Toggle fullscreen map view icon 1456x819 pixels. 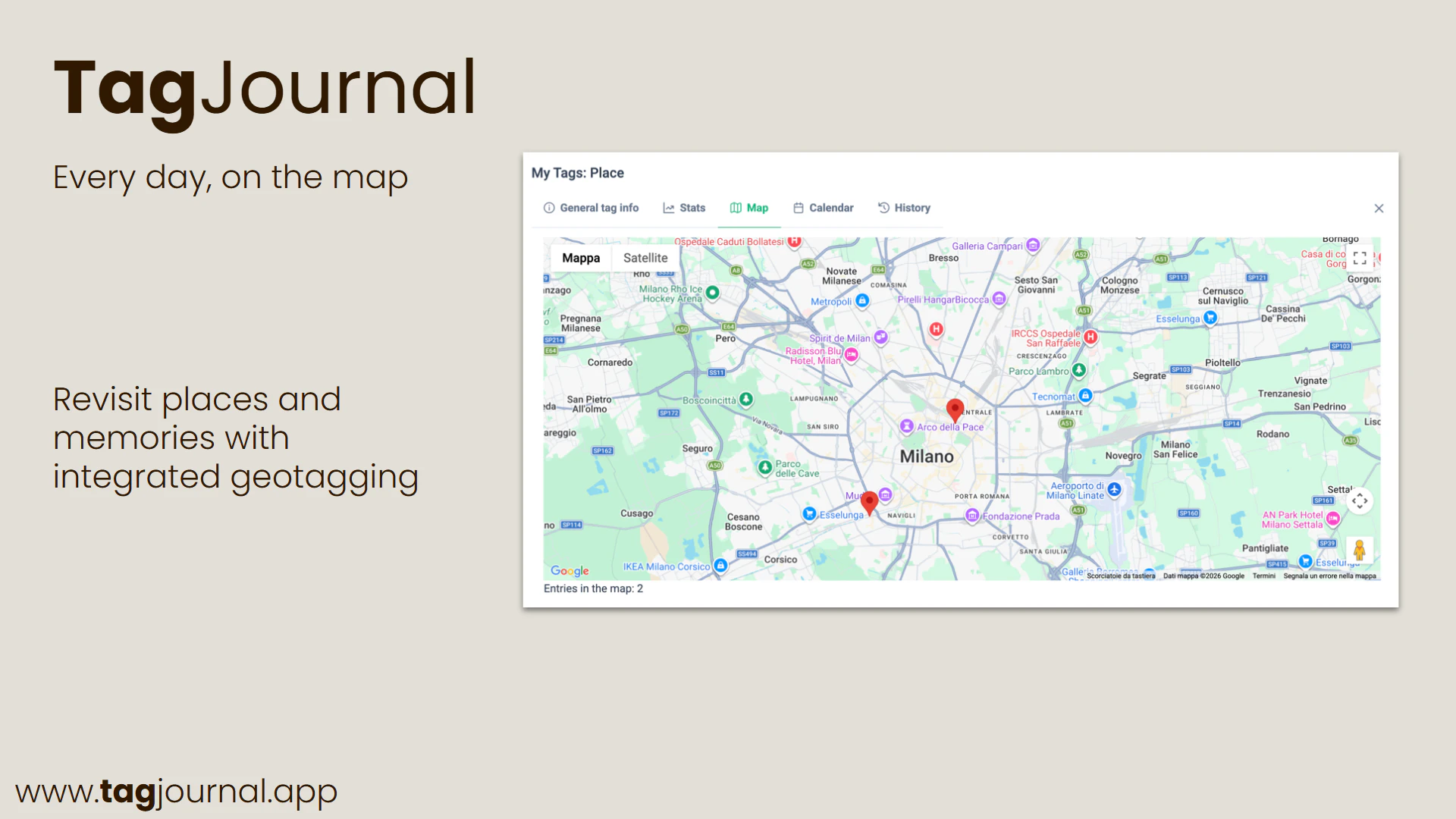point(1360,258)
